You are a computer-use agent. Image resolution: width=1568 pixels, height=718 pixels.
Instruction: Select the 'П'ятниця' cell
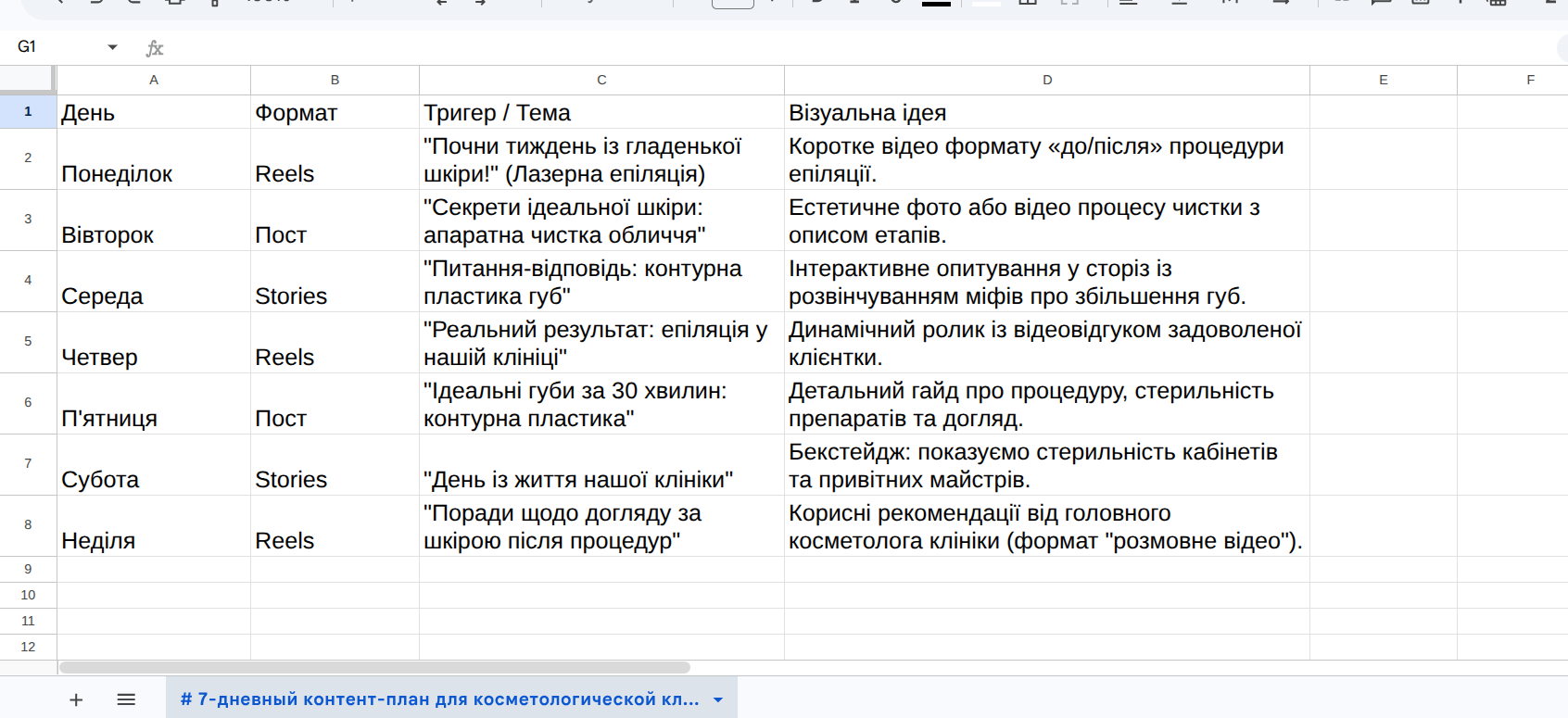(x=154, y=404)
